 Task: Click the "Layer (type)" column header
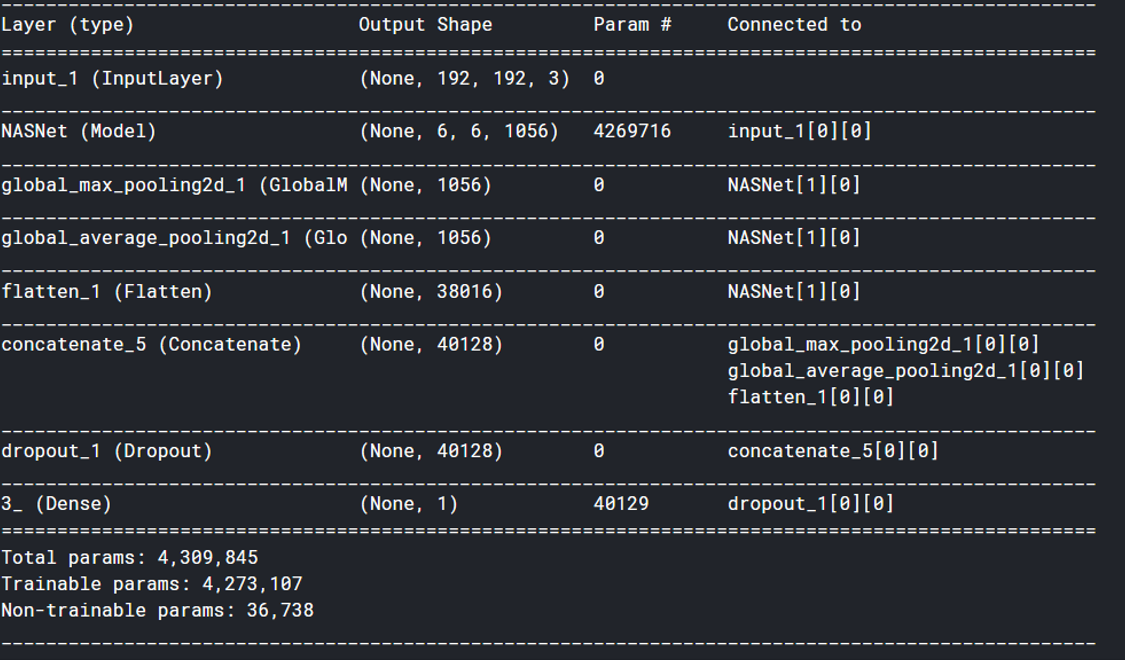click(67, 25)
